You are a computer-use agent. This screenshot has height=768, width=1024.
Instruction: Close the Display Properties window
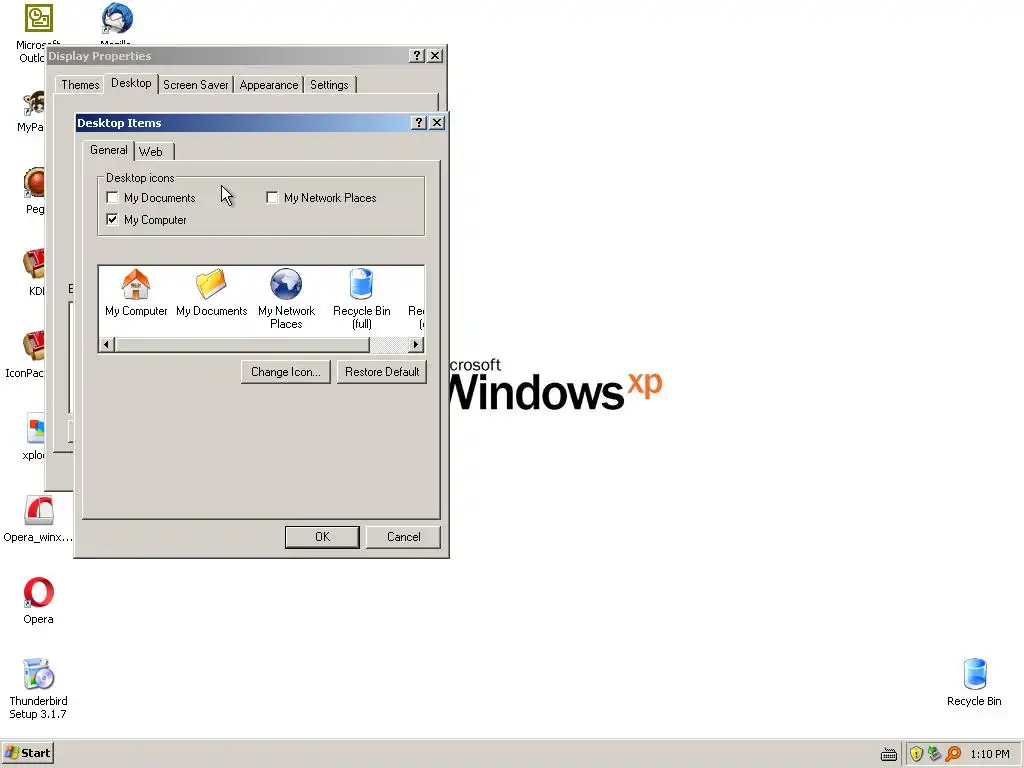pos(435,56)
